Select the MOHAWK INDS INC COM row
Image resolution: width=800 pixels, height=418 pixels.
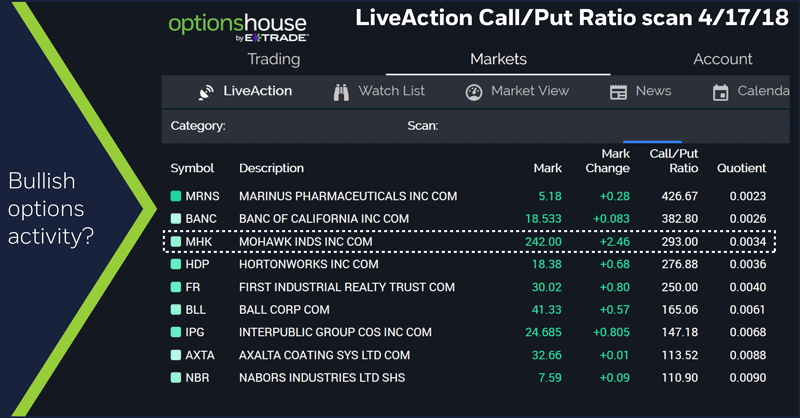[x=305, y=242]
